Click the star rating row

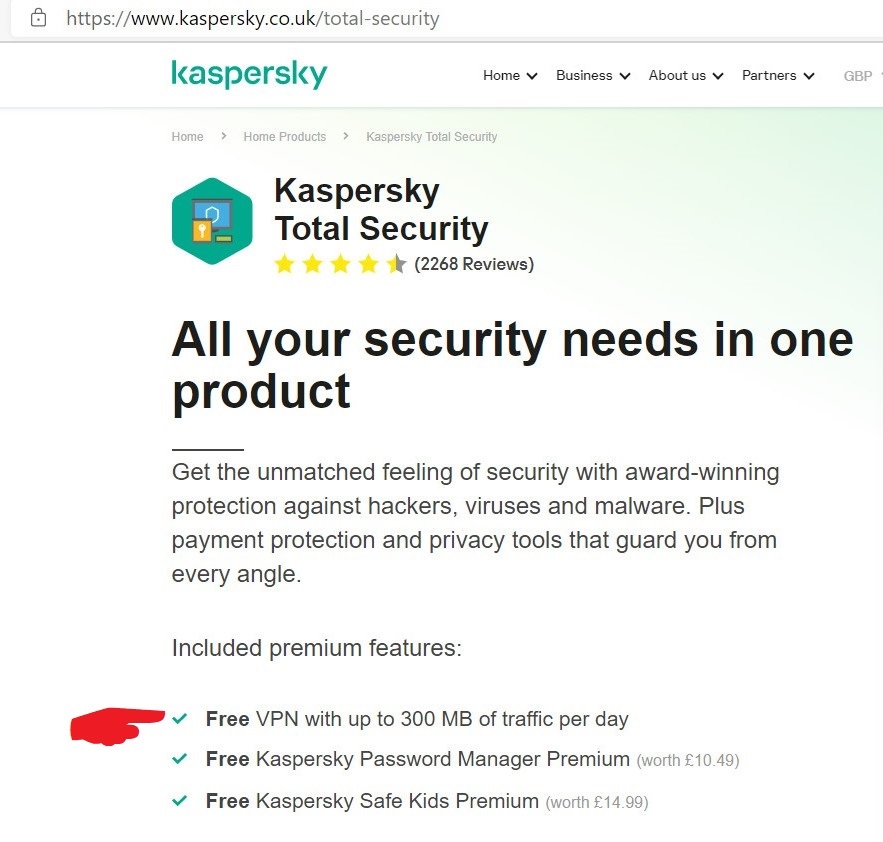pos(340,264)
